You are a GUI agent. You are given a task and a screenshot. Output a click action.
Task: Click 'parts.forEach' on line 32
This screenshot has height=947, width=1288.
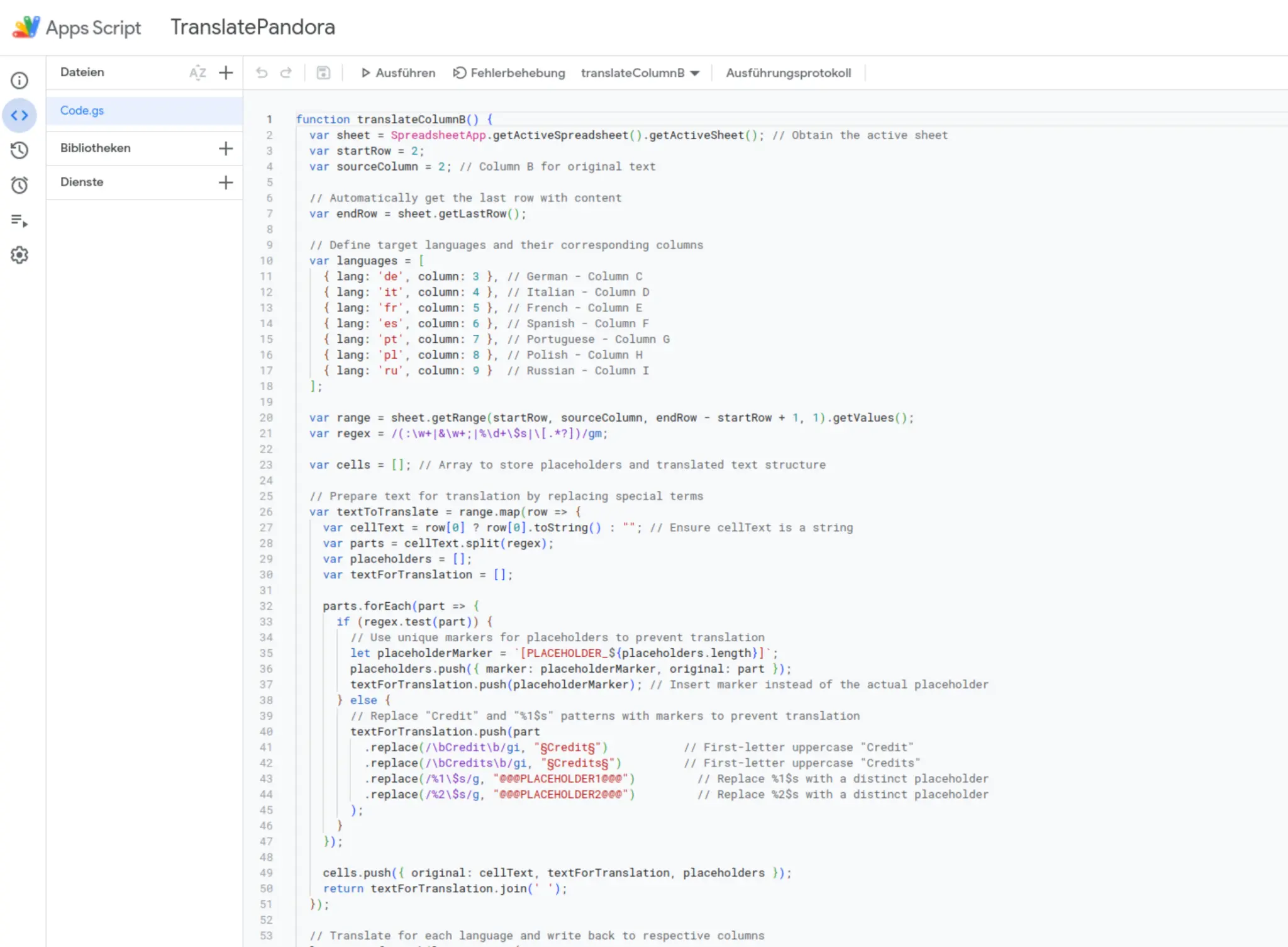tap(367, 606)
